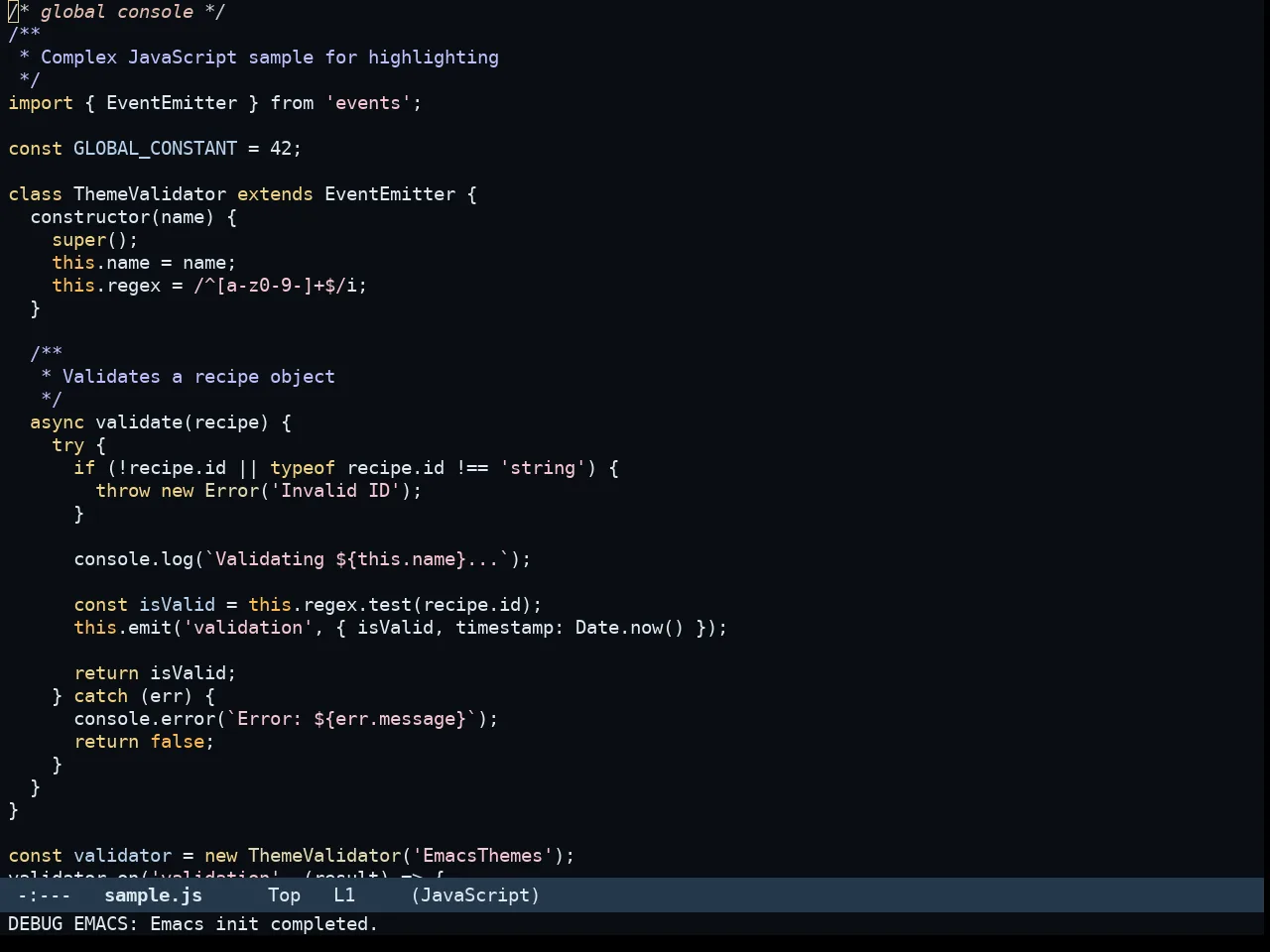
Task: Click the super(); call
Action: 95,239
